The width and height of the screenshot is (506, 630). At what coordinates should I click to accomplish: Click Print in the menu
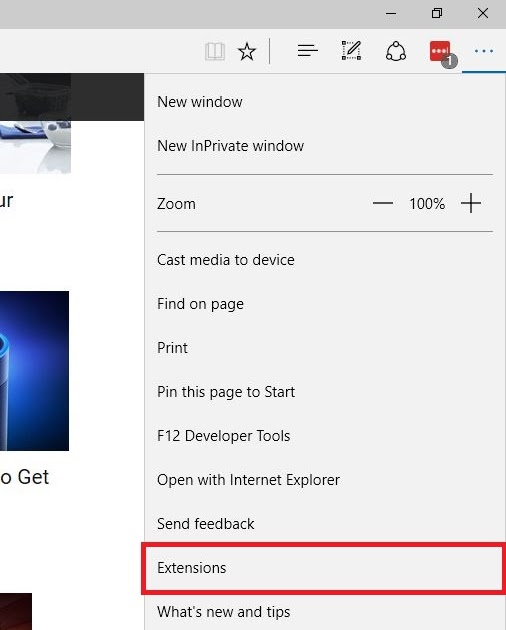(325, 348)
